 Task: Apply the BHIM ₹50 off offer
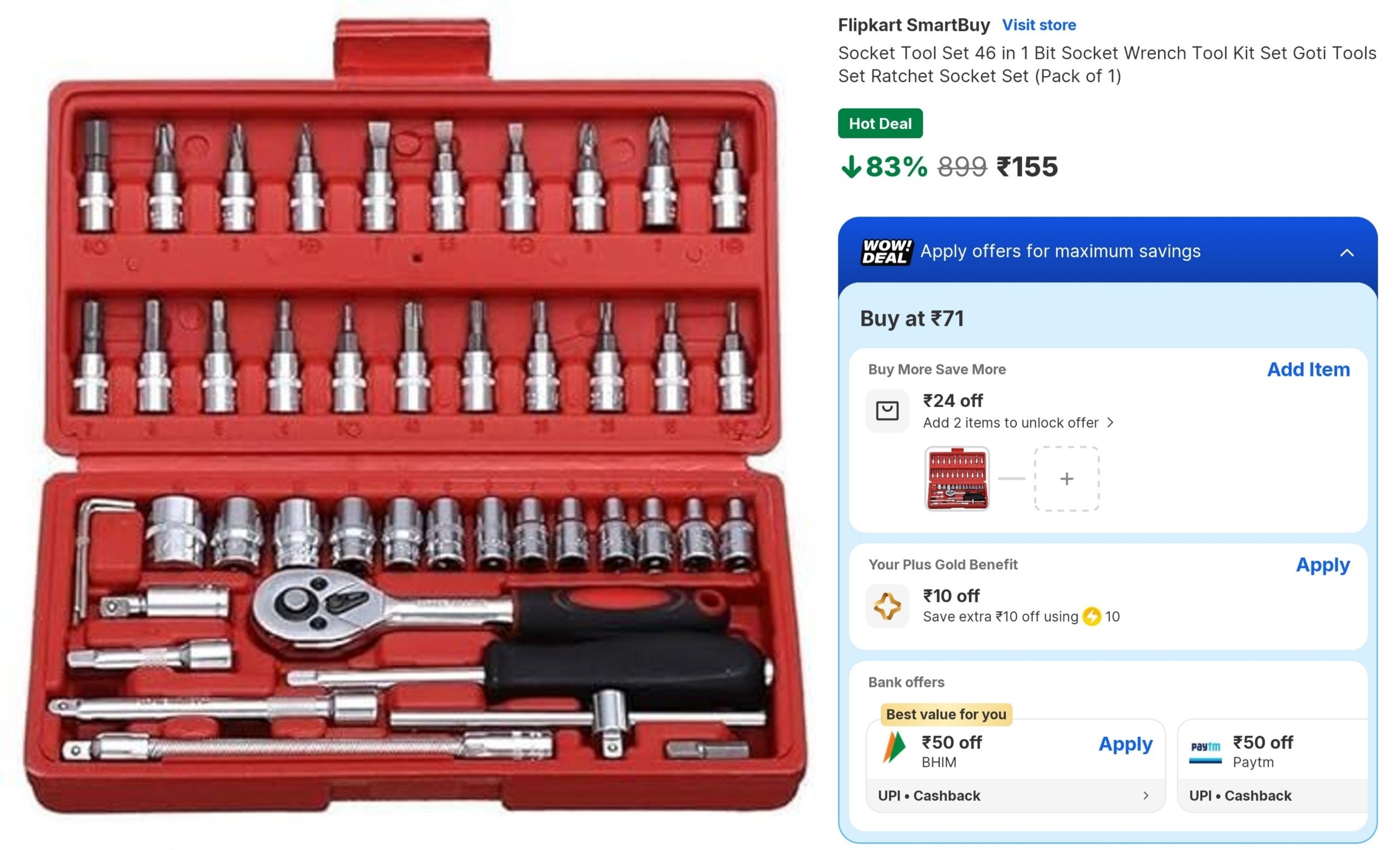tap(1125, 744)
